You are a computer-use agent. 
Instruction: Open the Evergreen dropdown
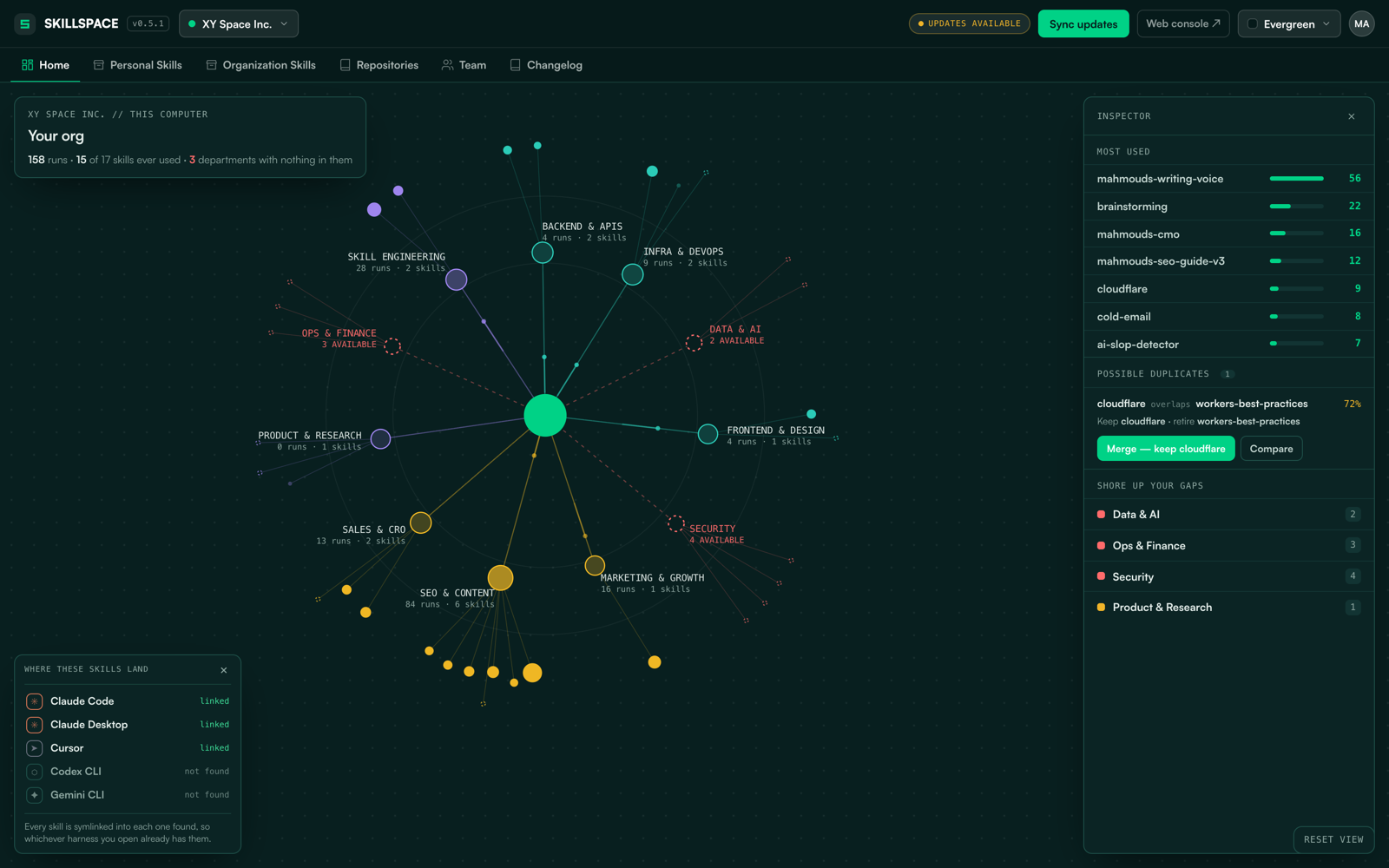point(1289,24)
